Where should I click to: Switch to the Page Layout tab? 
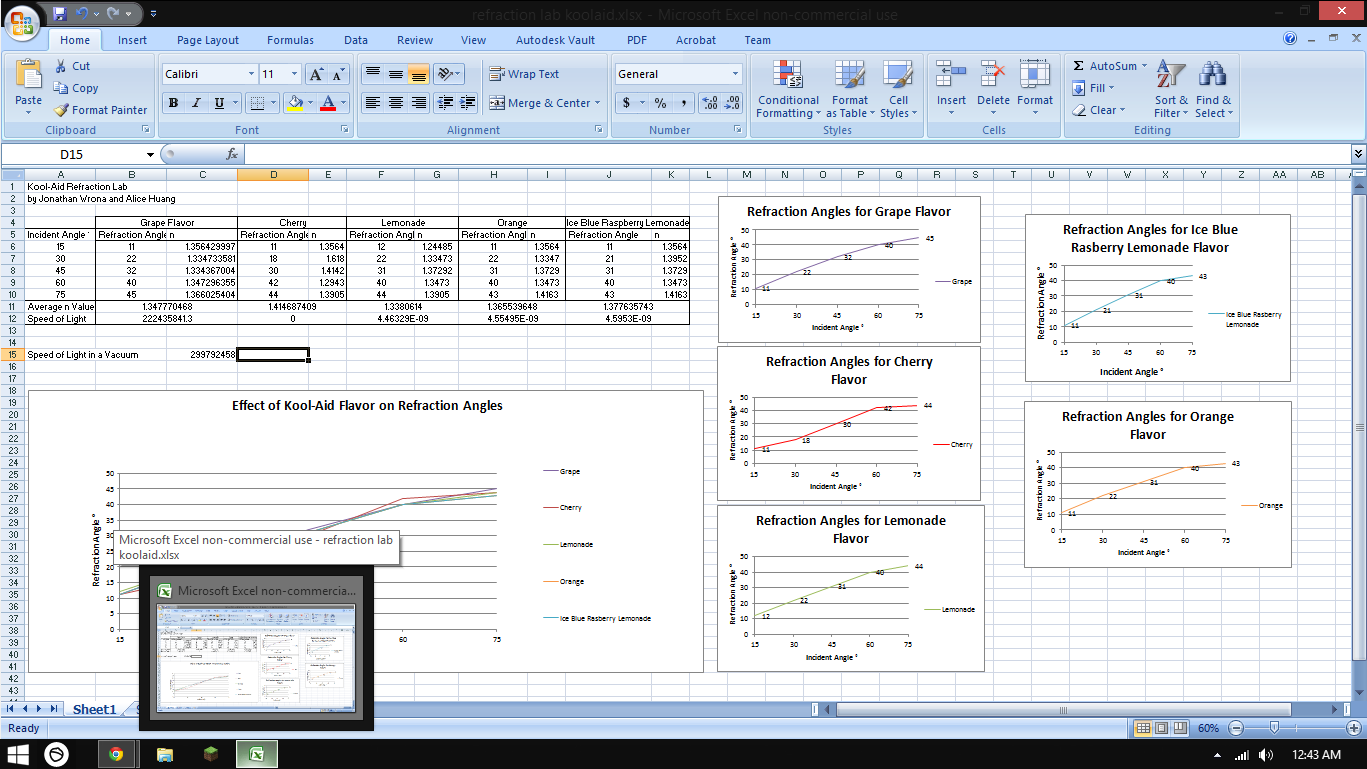(x=208, y=40)
